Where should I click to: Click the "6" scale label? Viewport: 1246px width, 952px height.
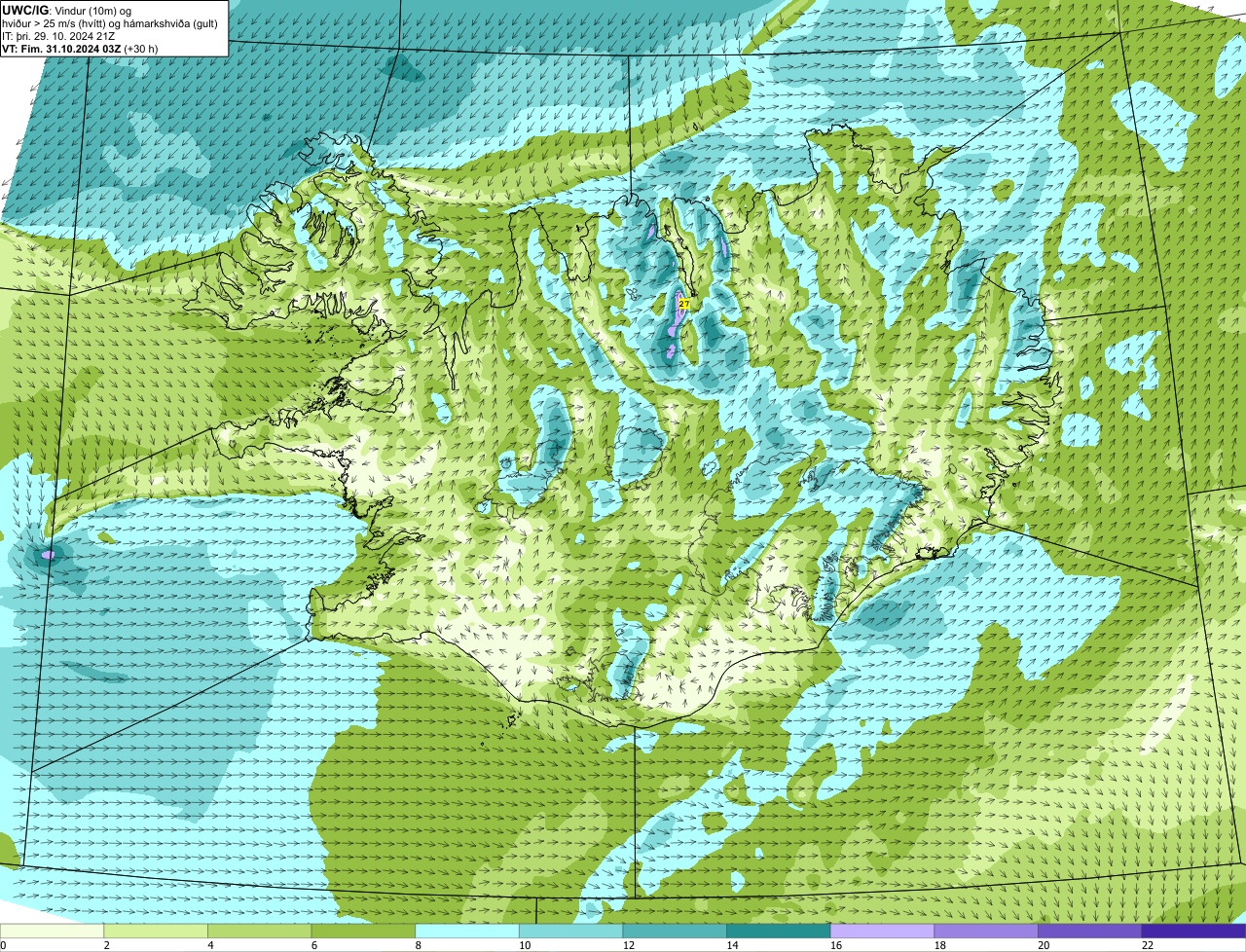[x=314, y=945]
